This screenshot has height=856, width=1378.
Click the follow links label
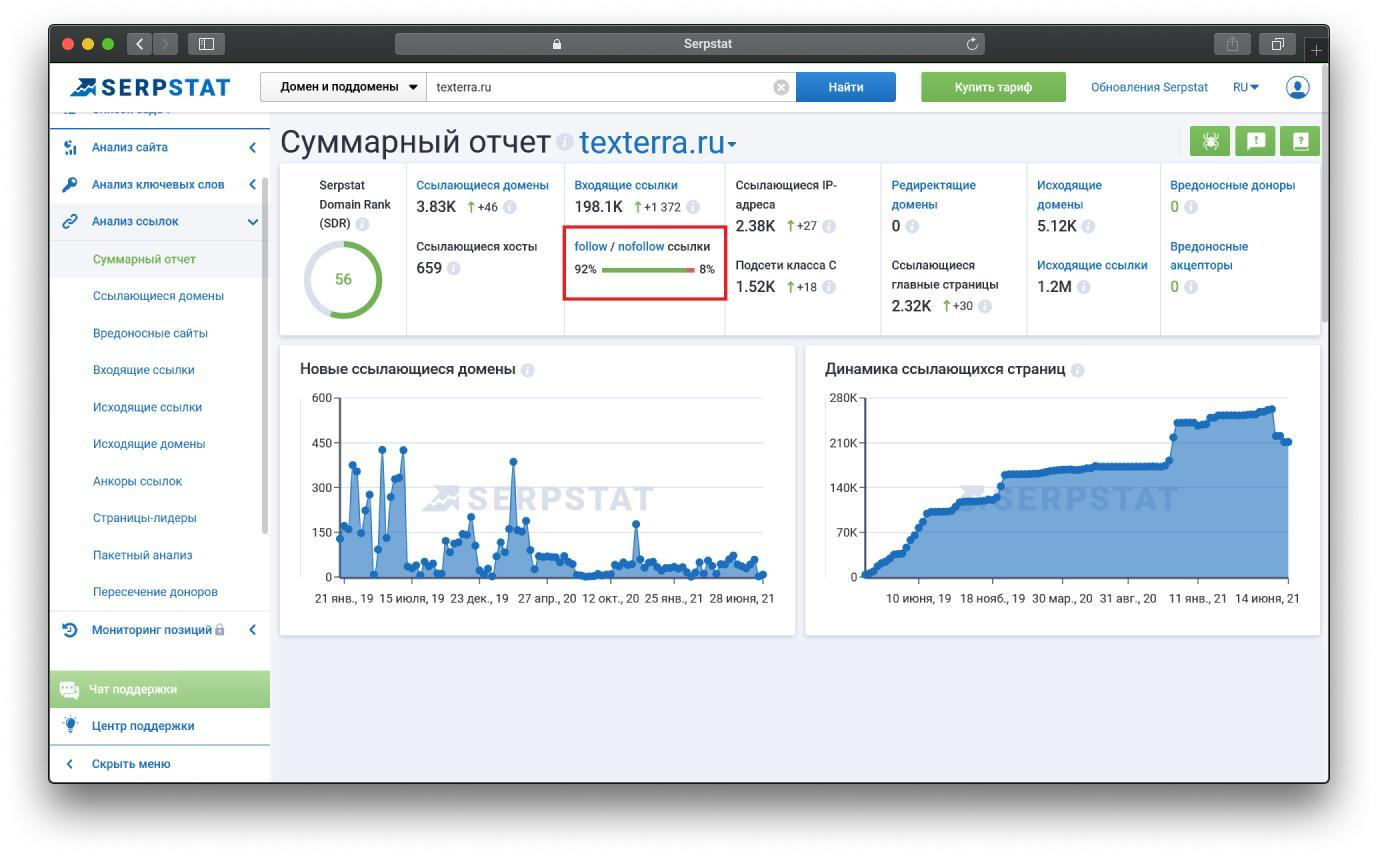(590, 246)
